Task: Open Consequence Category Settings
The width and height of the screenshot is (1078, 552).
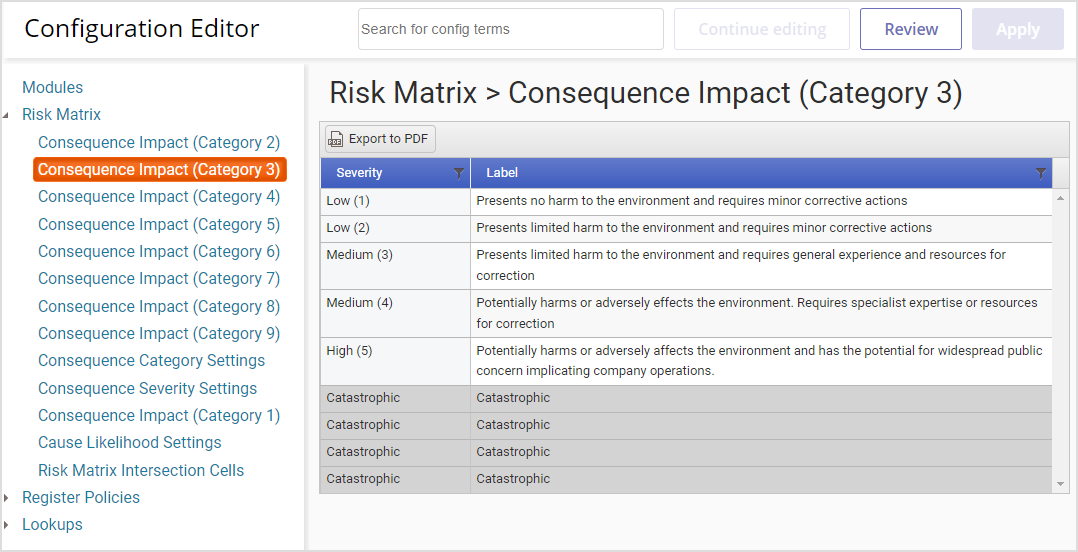Action: [151, 360]
